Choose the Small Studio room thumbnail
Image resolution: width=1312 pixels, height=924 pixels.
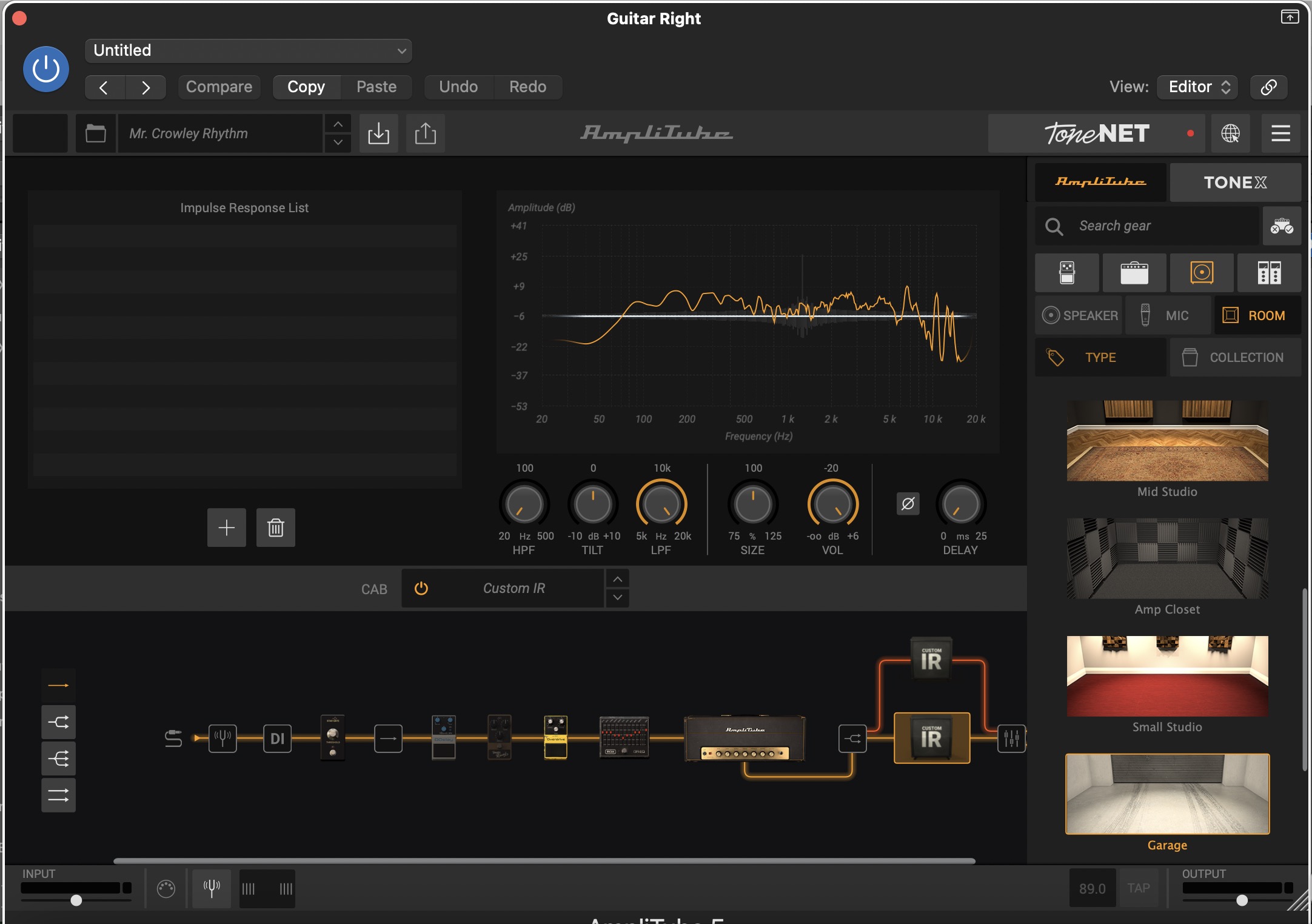1168,676
